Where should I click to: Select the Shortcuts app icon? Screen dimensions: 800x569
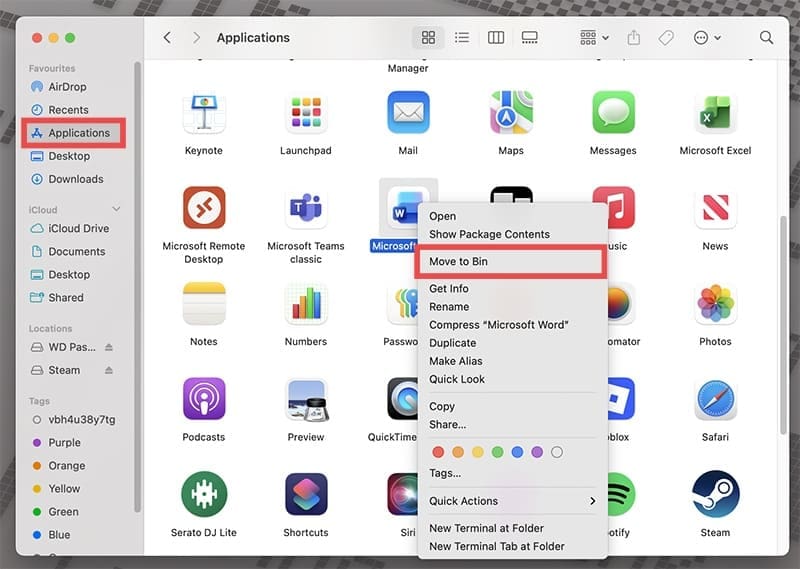click(306, 494)
